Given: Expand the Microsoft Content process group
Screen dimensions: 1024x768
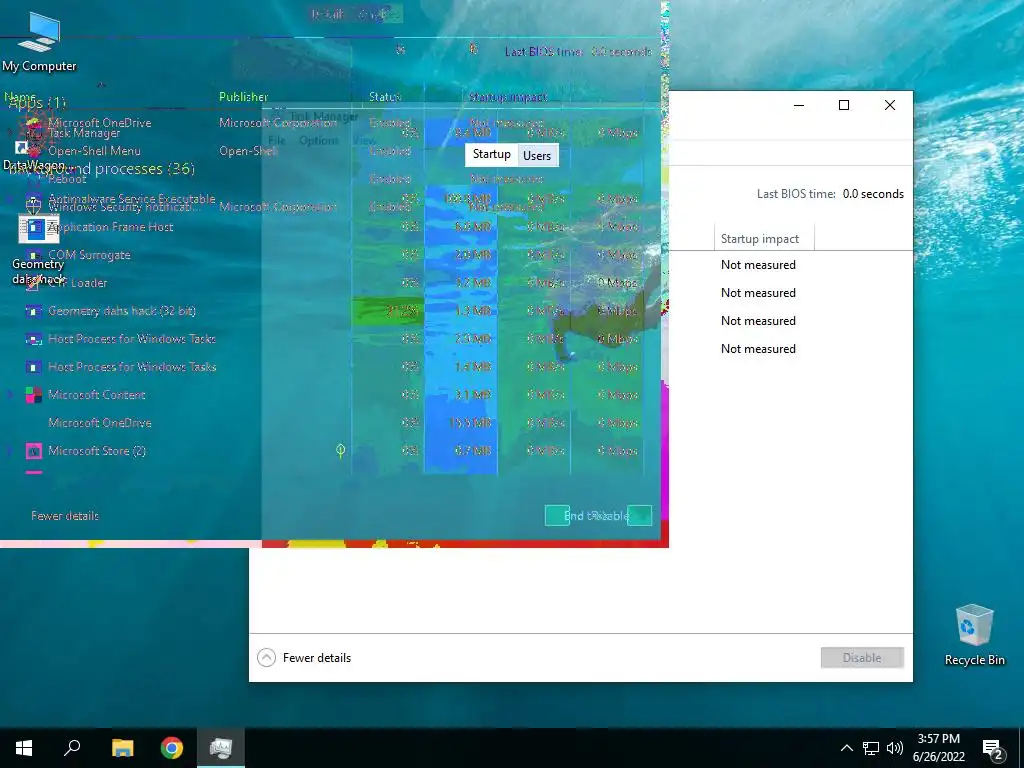Looking at the screenshot, I should tap(10, 395).
